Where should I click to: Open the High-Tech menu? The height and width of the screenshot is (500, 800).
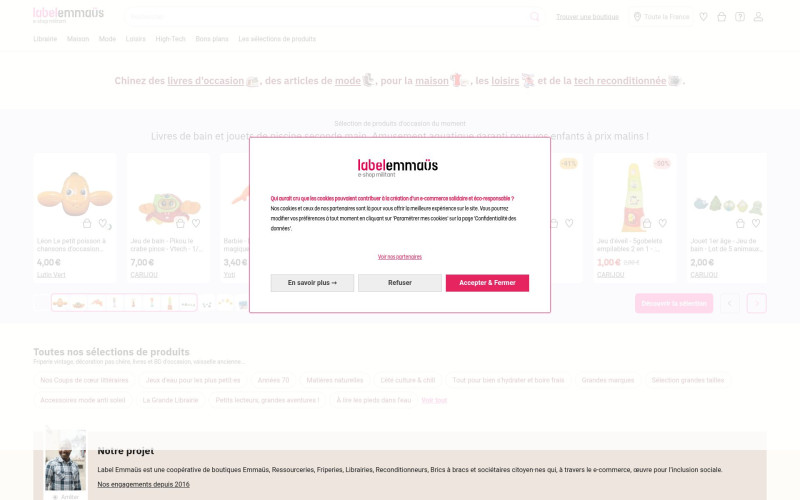coord(170,39)
